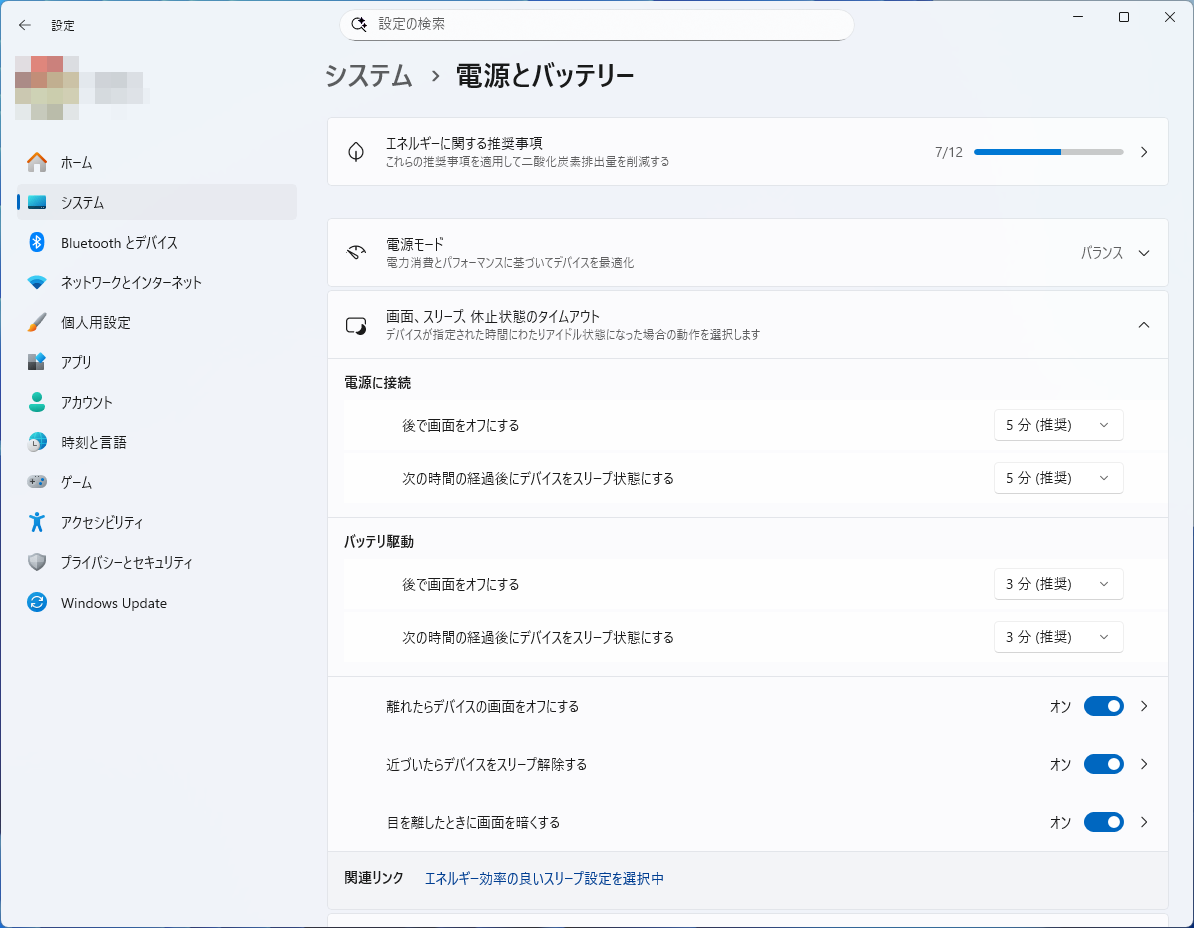1194x928 pixels.
Task: Click the 個人用設定 brush icon
Action: click(32, 322)
